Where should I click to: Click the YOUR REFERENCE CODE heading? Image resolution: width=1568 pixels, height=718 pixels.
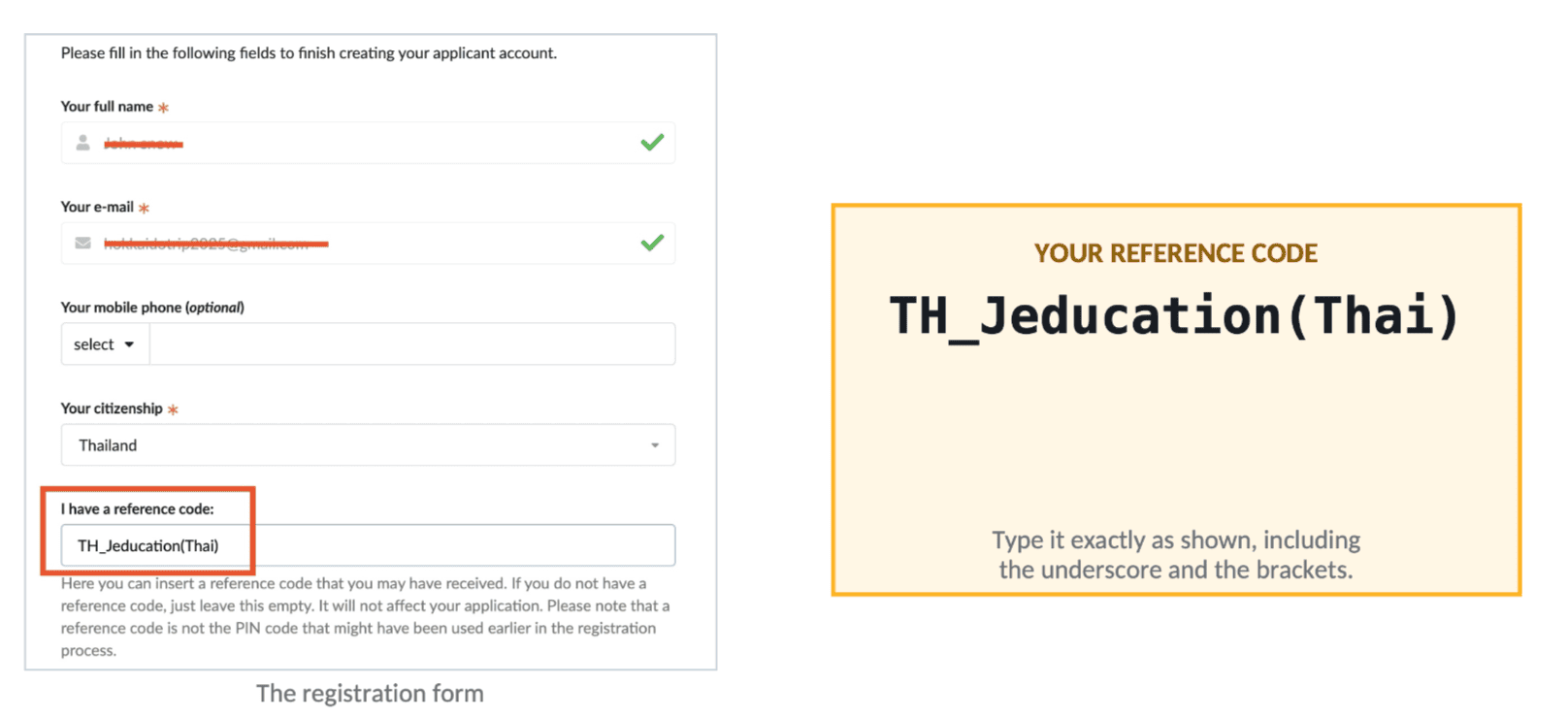coord(1175,253)
